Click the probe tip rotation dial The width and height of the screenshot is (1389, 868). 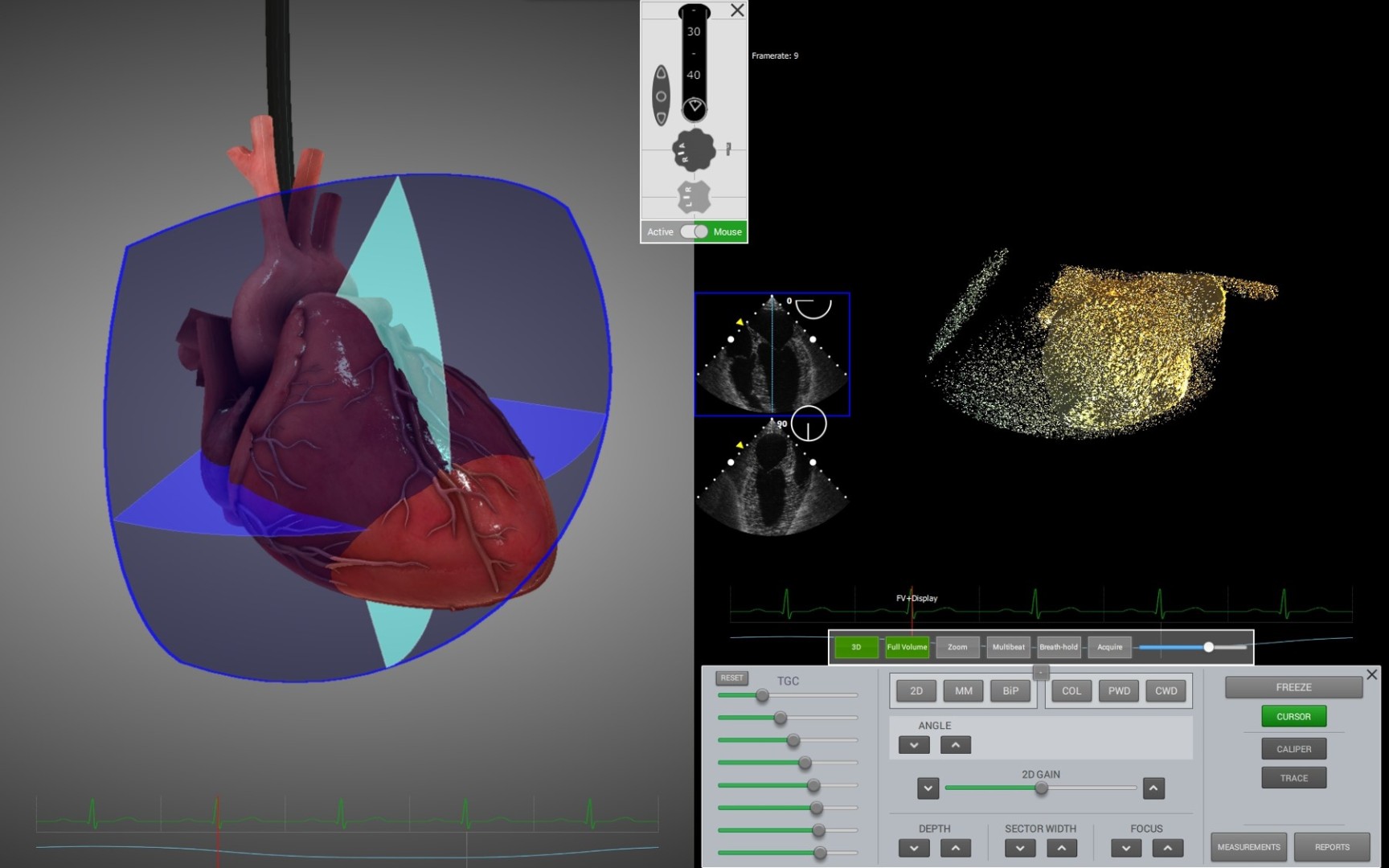pyautogui.click(x=694, y=107)
